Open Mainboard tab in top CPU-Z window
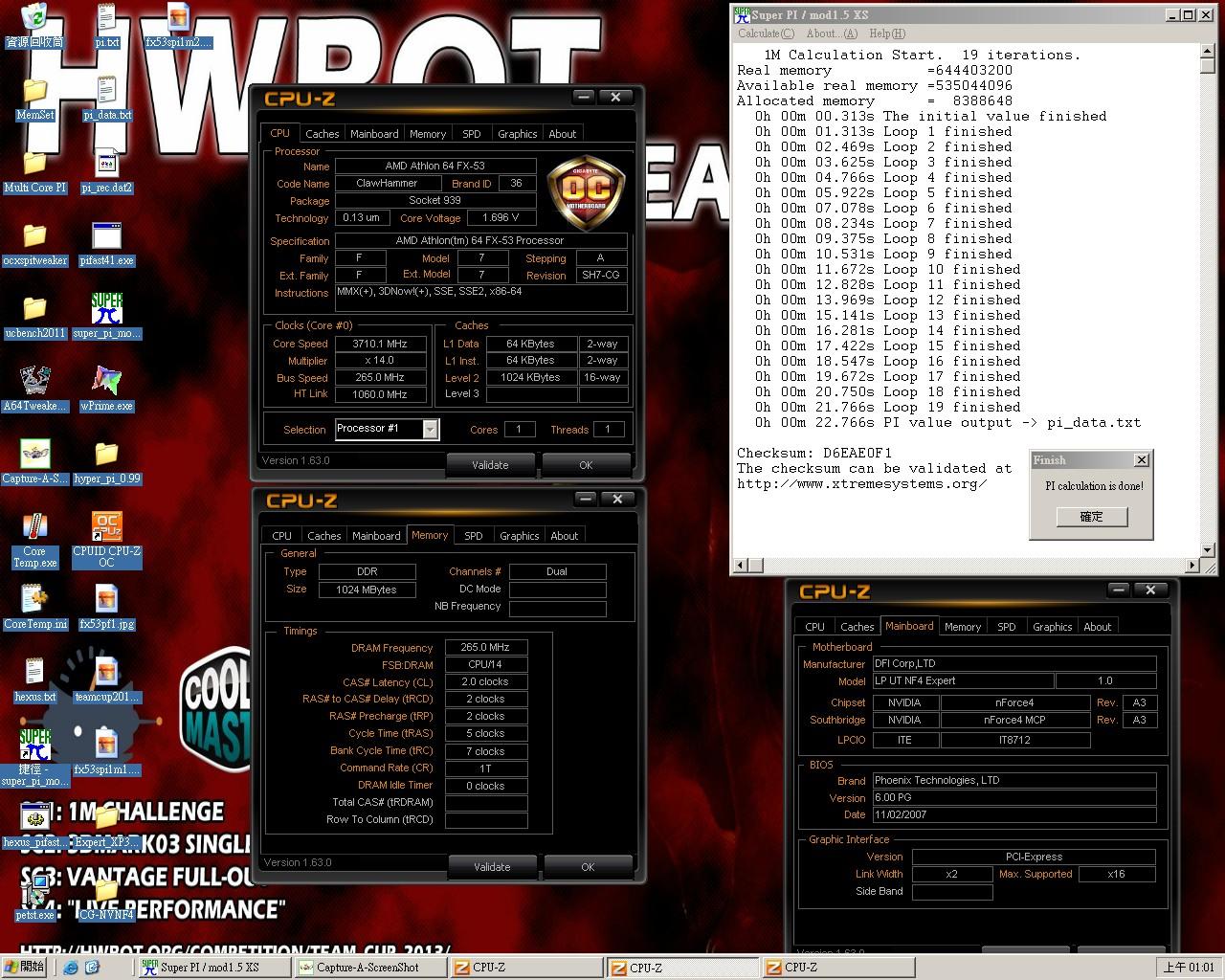Viewport: 1225px width, 980px height. (x=374, y=134)
